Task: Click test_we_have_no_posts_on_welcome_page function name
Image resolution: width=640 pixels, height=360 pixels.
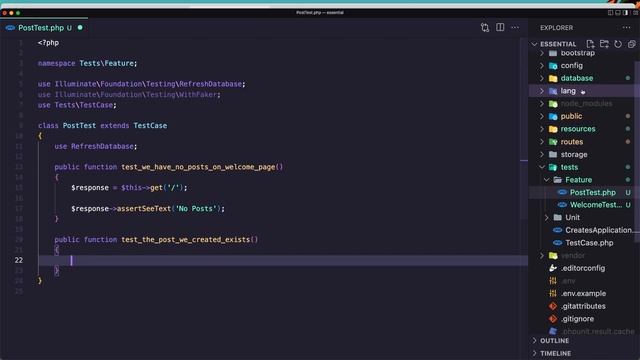Action: click(x=198, y=167)
